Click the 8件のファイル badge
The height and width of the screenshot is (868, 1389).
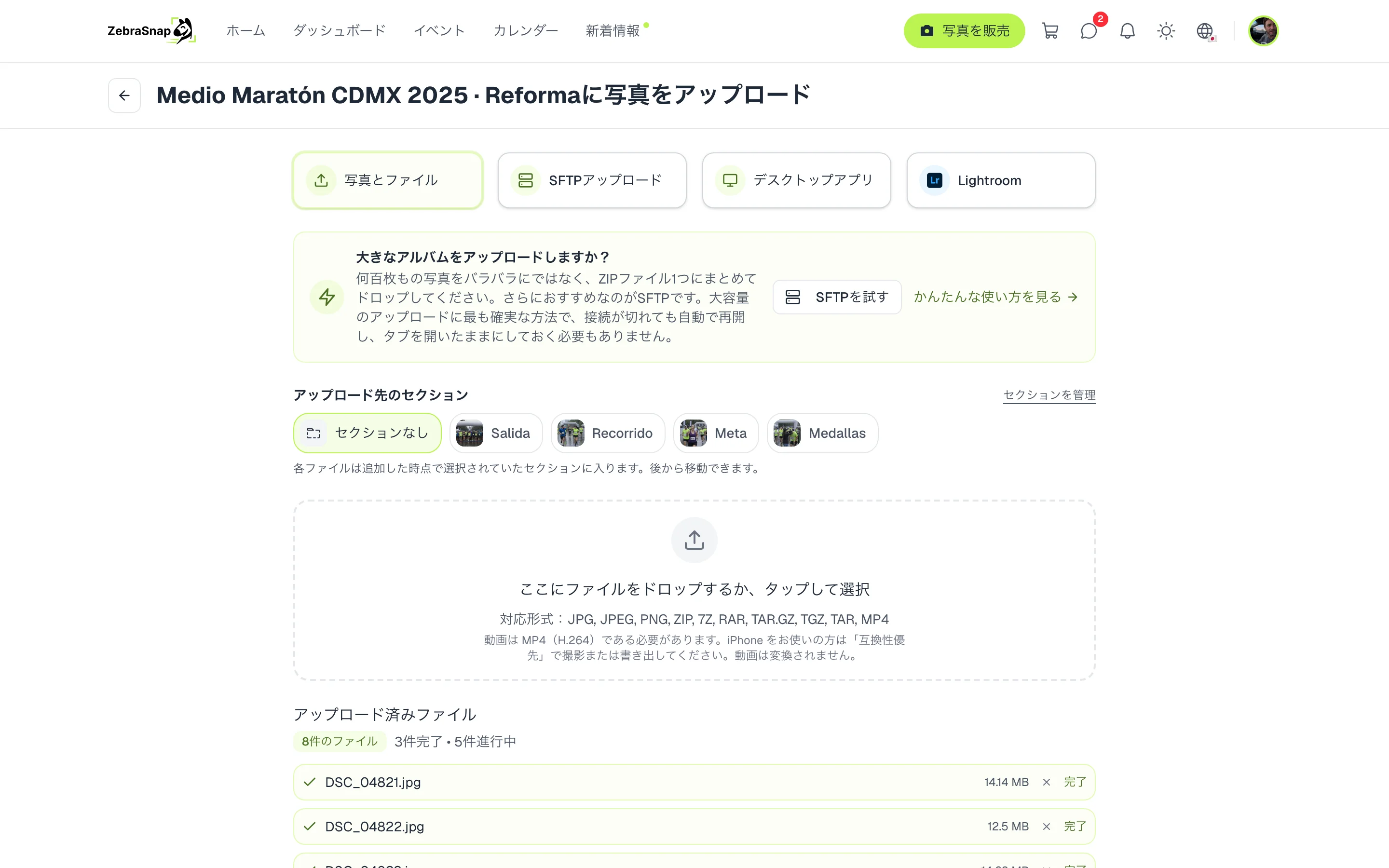[340, 741]
